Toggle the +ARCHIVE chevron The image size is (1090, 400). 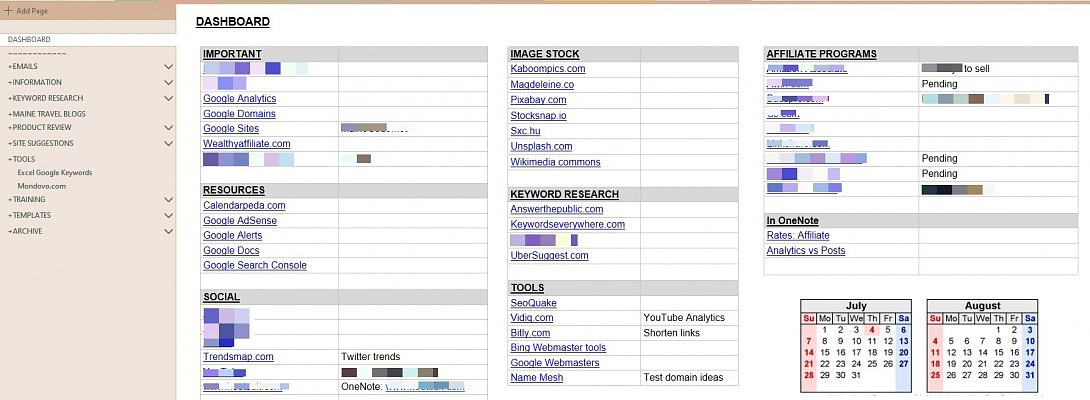coord(168,231)
